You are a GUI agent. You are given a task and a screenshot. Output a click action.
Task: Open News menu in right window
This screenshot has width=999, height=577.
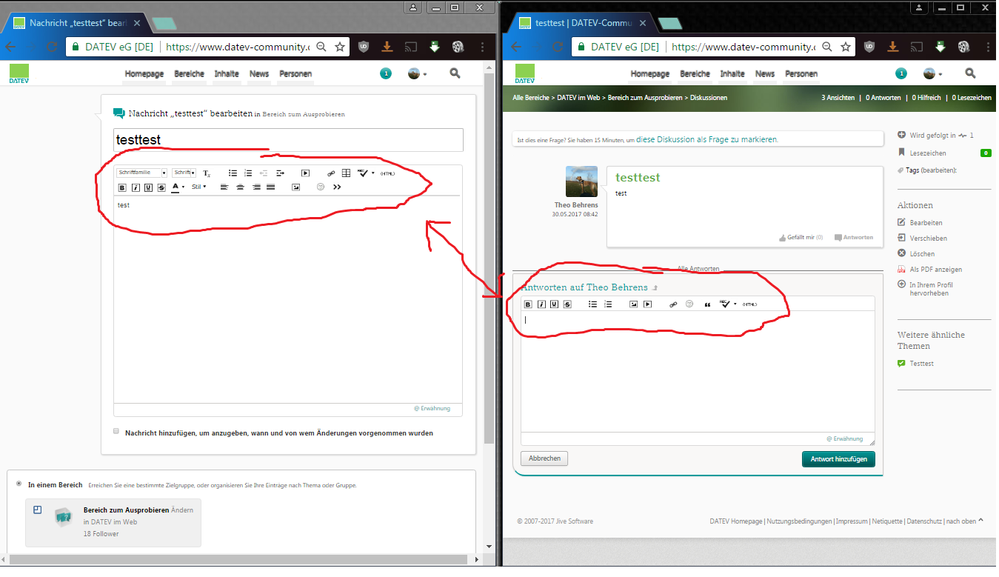(x=765, y=74)
